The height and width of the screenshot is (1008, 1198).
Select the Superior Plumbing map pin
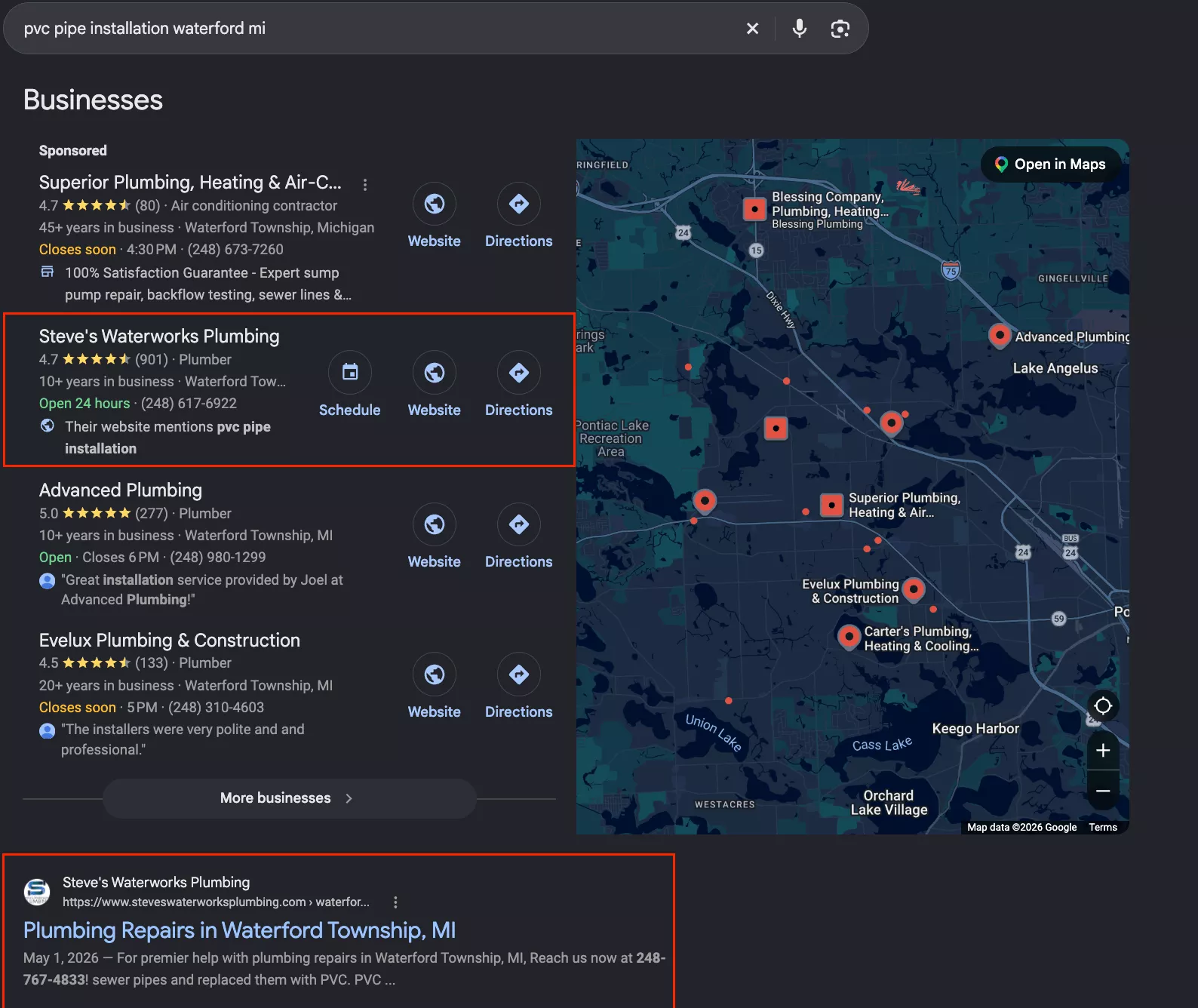(x=831, y=504)
